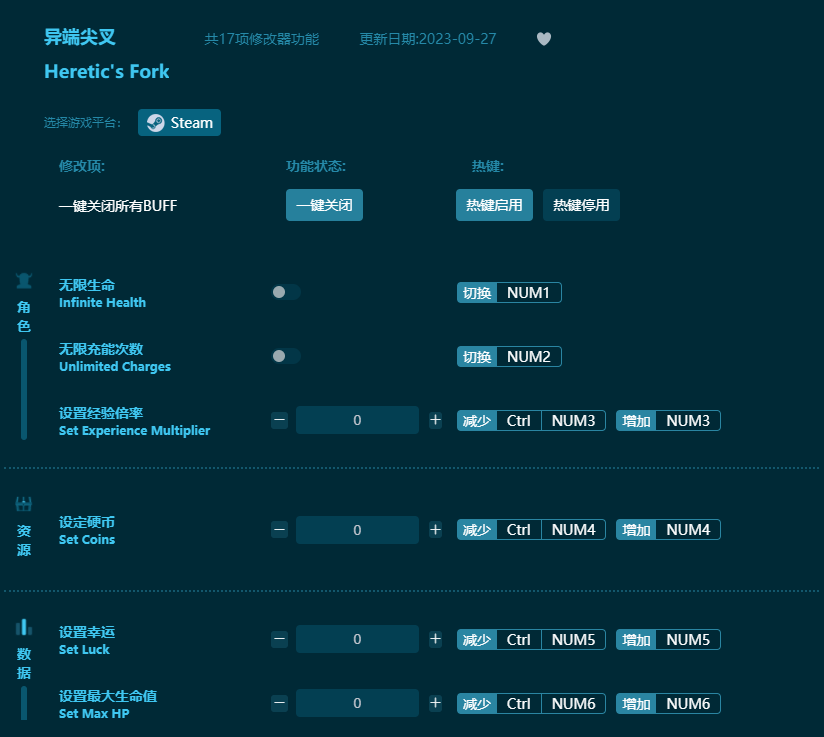824x737 pixels.
Task: Click the minus stepper for Set Max HP
Action: tap(279, 703)
